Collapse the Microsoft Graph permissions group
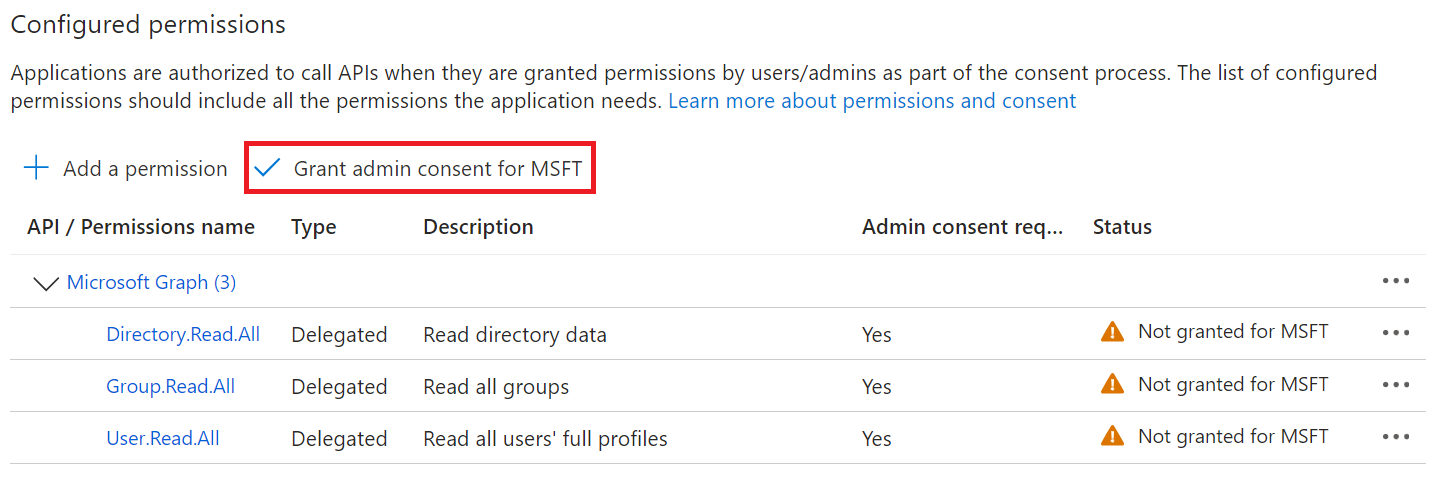The height and width of the screenshot is (483, 1438). pos(46,283)
